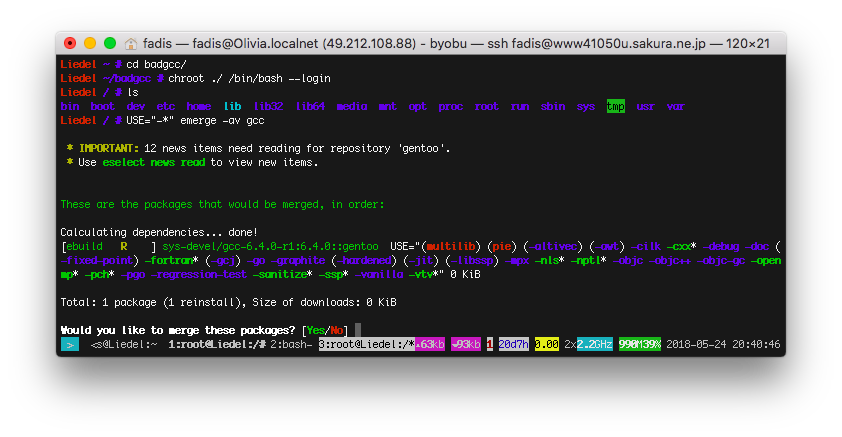The image size is (842, 437).
Task: Click the 'root' directory in ls output
Action: pos(487,106)
